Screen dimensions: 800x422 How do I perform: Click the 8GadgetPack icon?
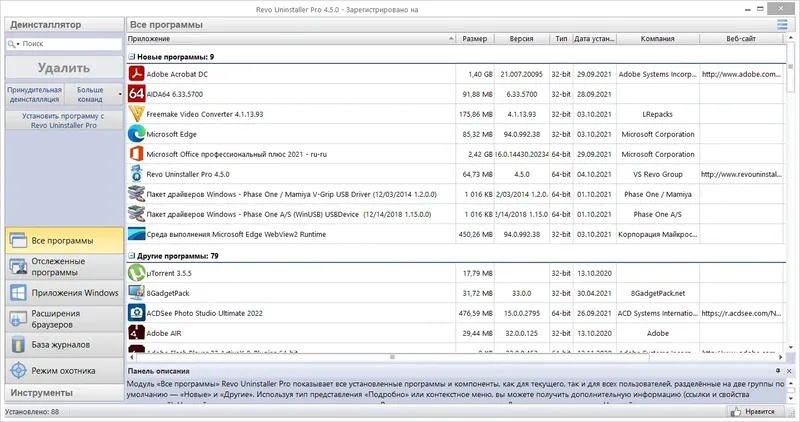click(x=136, y=293)
